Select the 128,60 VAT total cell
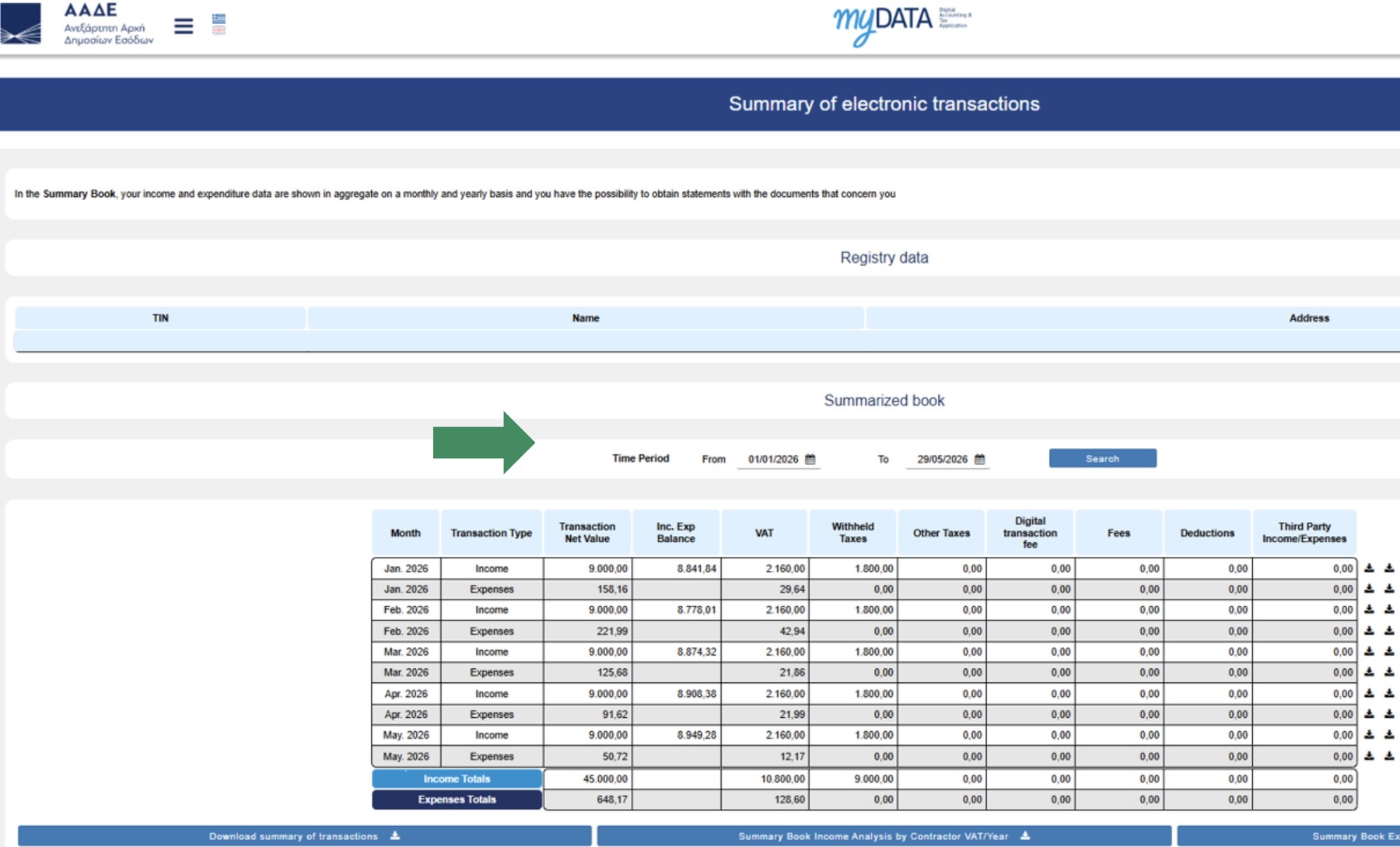Viewport: 1400px width, 847px height. (x=765, y=800)
